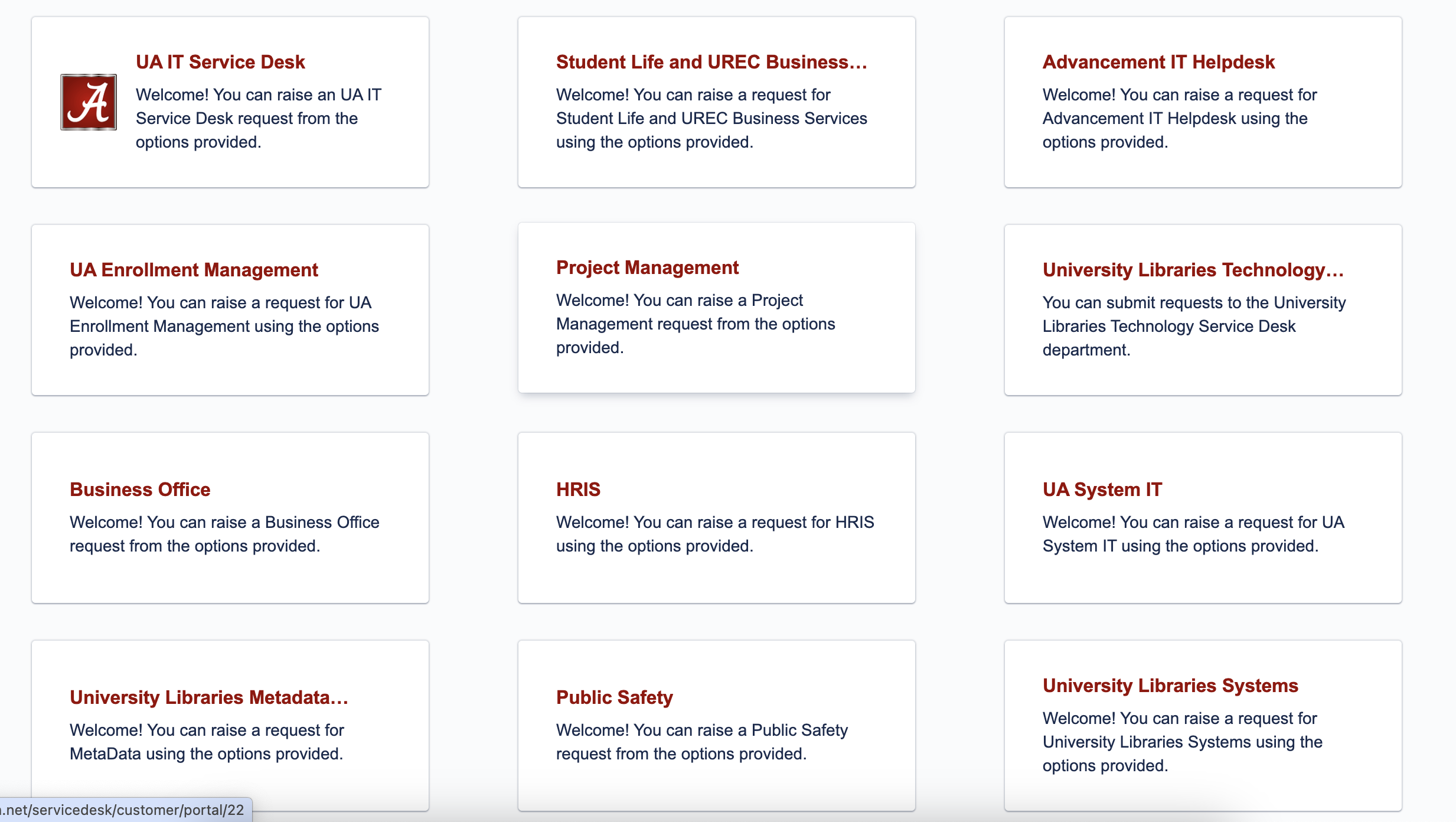Click the browser status URL servicedesk/customer/portal/22
1456x822 pixels.
(125, 810)
